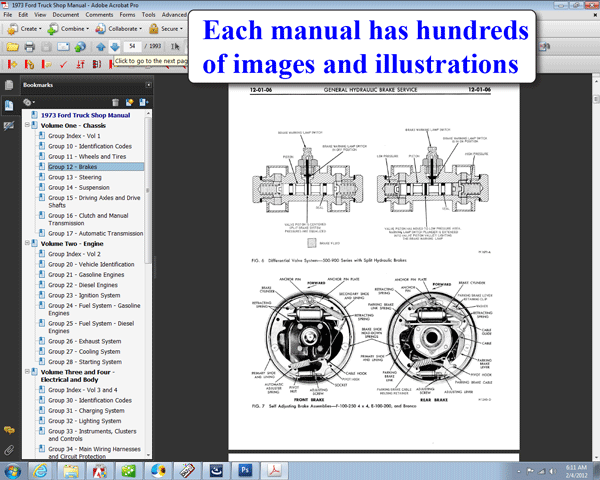Go to the previous page with the up arrow
Screen dimensions: 600x480
(101, 47)
